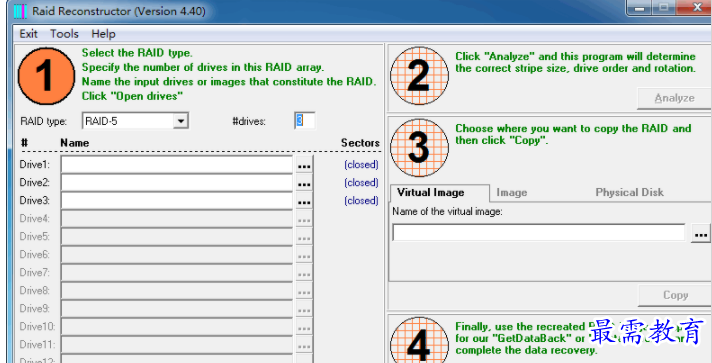
Task: Click the disabled Drive5 browse button
Action: (x=304, y=237)
